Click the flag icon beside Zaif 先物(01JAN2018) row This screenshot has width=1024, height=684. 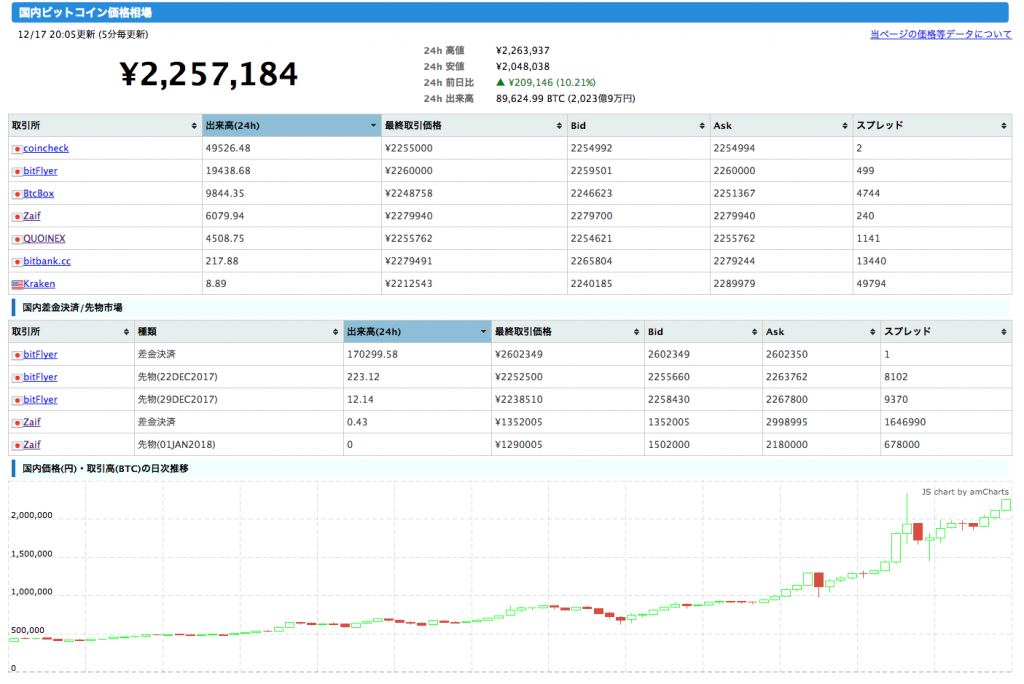coord(17,446)
